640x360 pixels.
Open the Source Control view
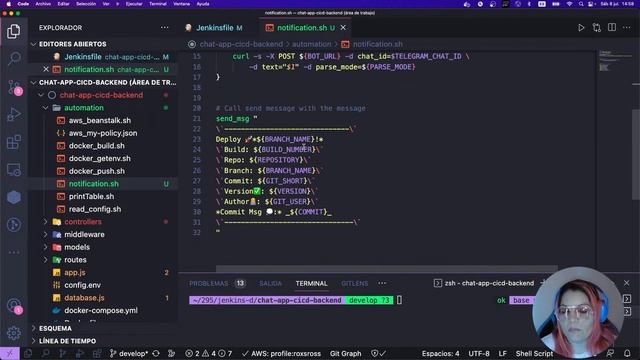(x=14, y=87)
